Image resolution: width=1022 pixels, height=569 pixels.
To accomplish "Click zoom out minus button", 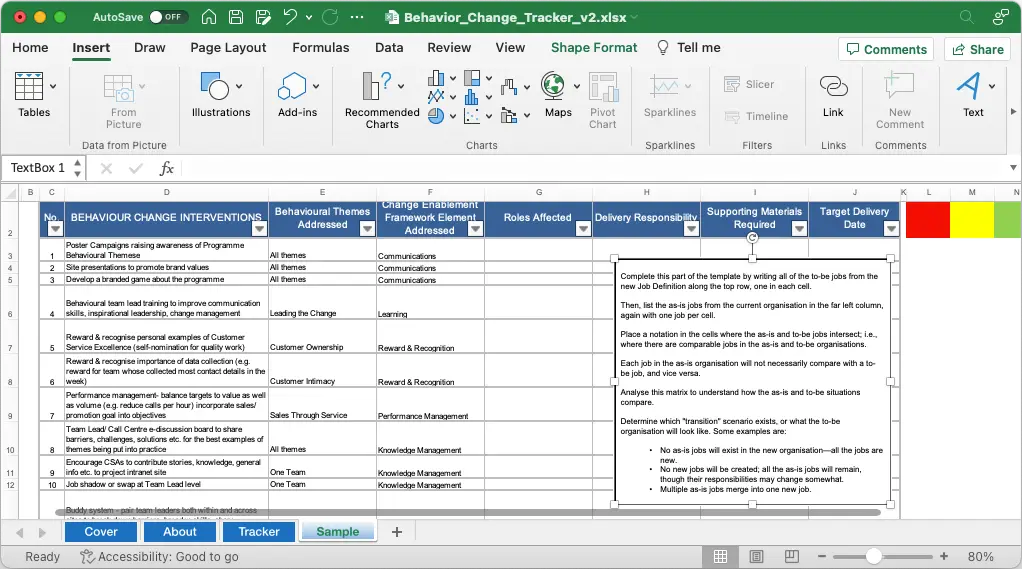I will coord(822,557).
